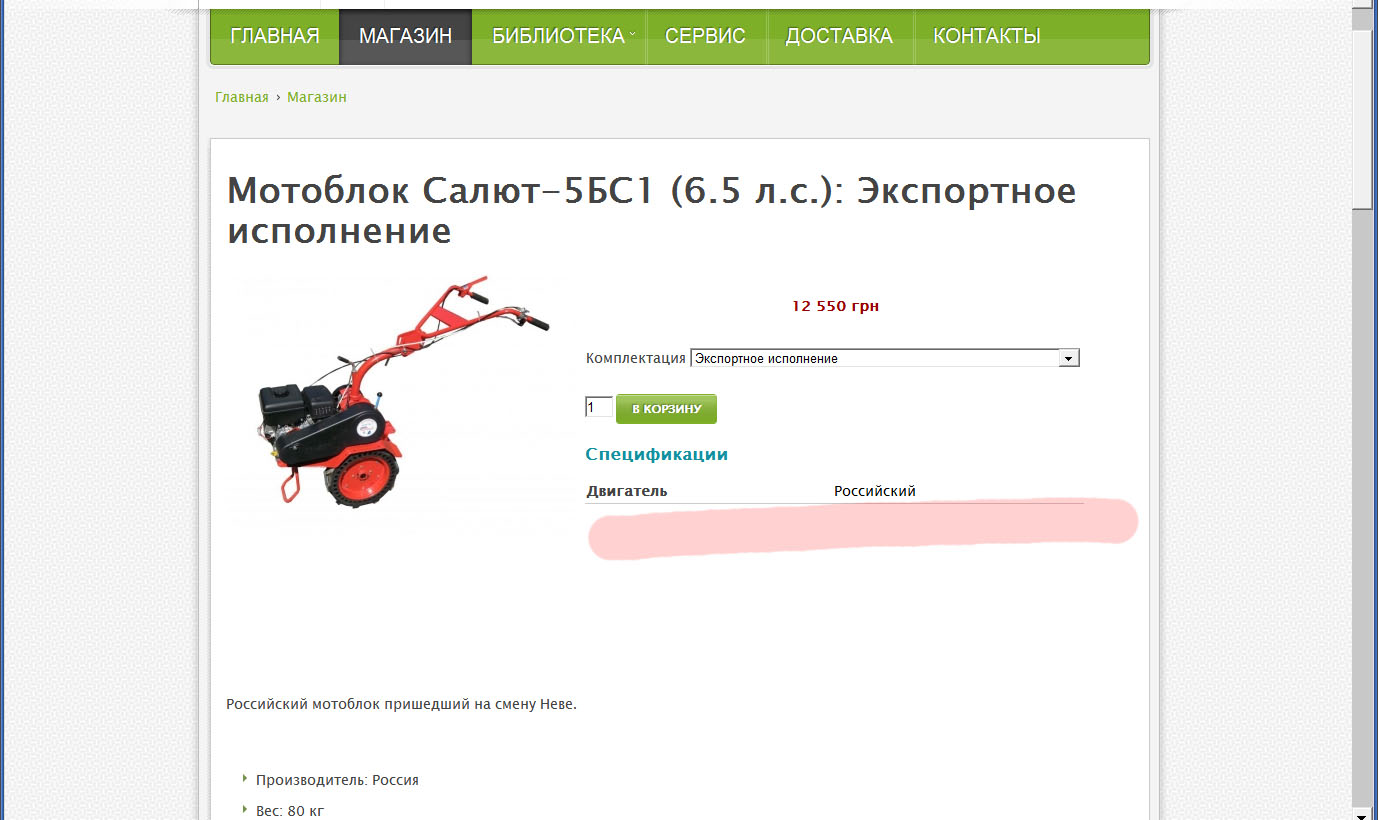Select the МАГАЗИН navigation tab

405,36
